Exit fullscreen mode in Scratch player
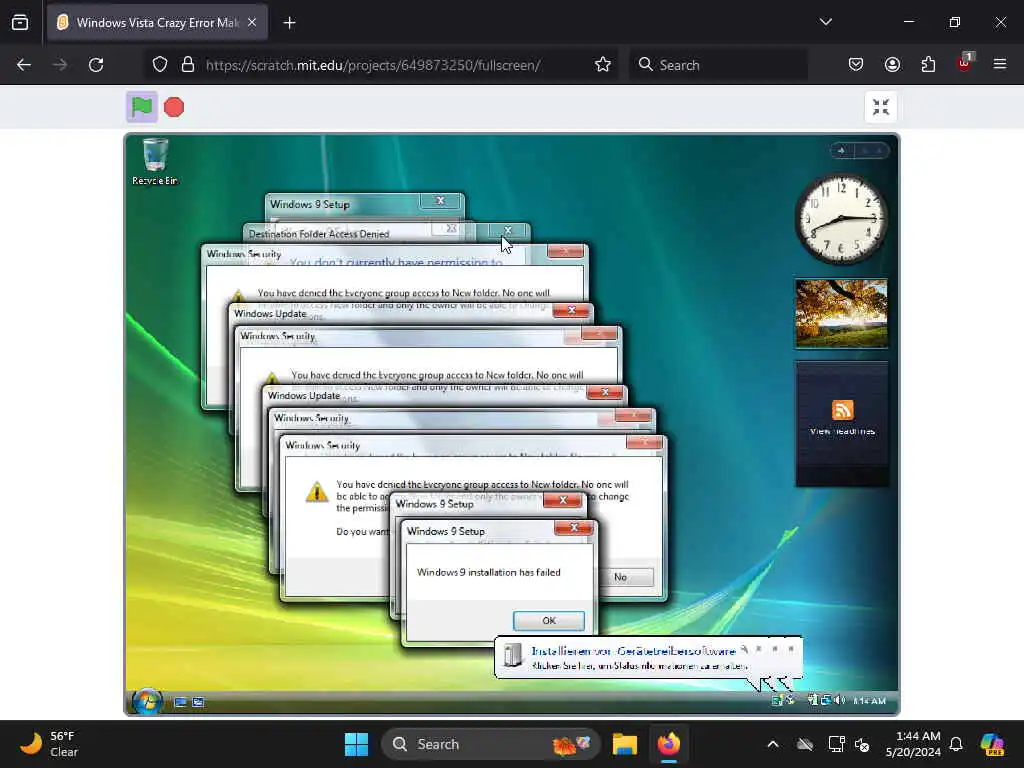Image resolution: width=1024 pixels, height=768 pixels. click(880, 107)
